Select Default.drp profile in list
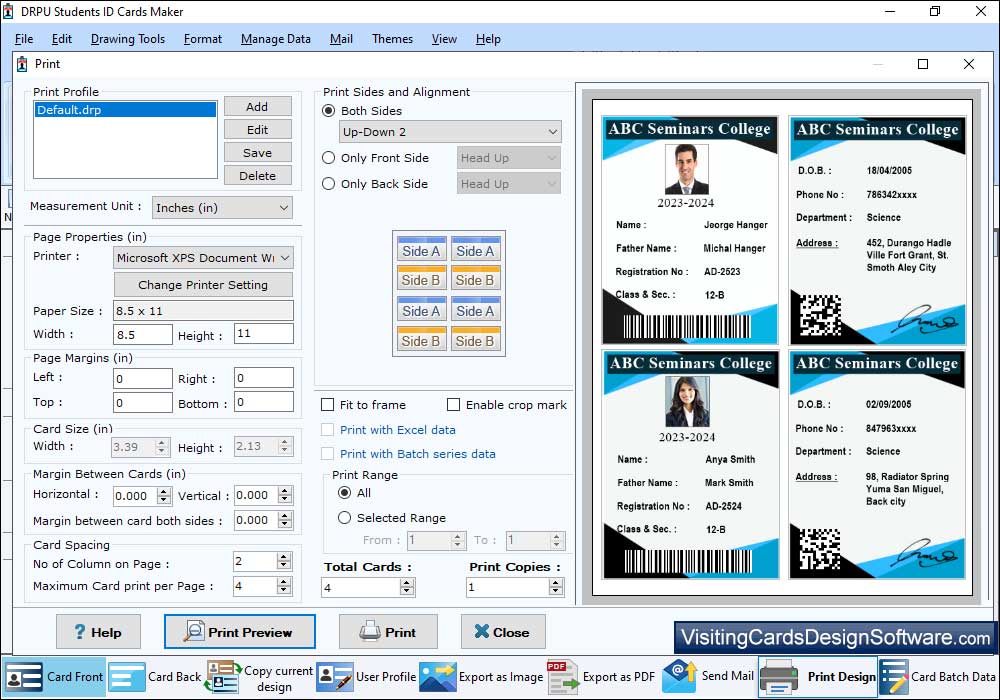 pyautogui.click(x=125, y=110)
